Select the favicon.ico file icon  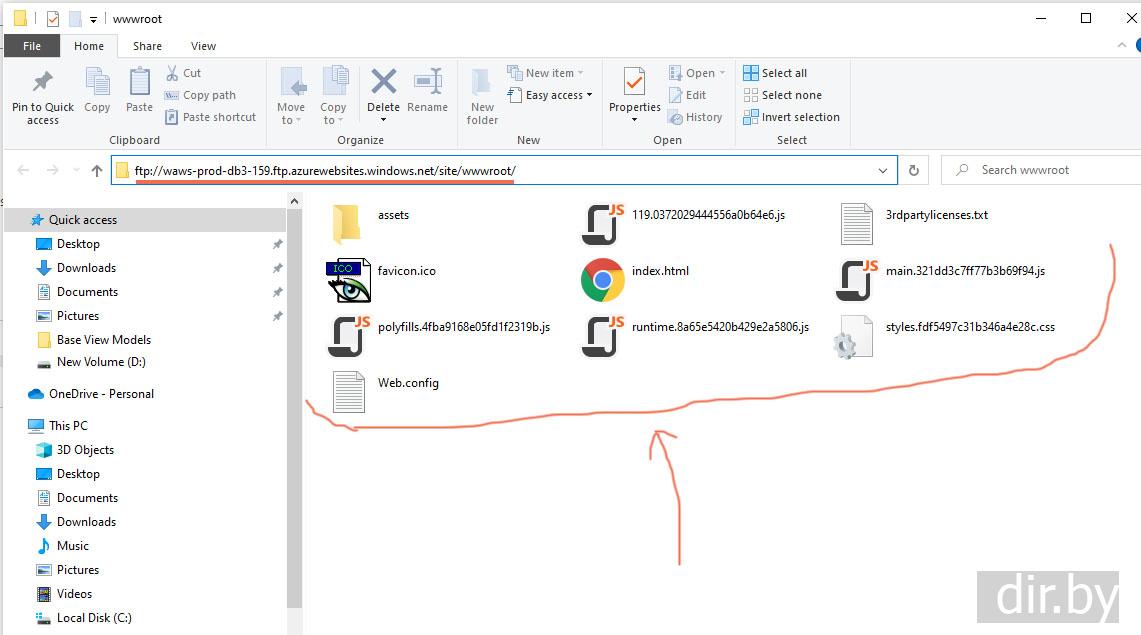pyautogui.click(x=348, y=281)
